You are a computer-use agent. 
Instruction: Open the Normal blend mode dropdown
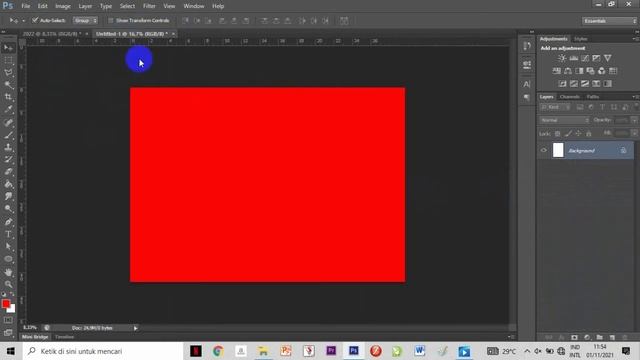pyautogui.click(x=564, y=120)
